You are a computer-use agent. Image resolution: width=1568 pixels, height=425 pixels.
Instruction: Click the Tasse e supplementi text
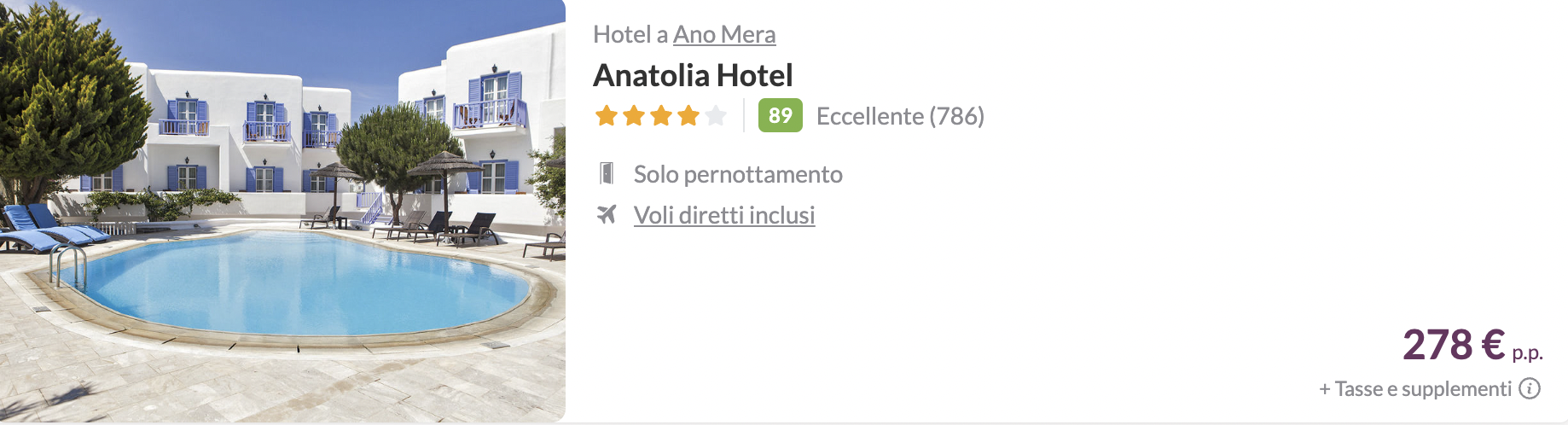pos(1422,389)
